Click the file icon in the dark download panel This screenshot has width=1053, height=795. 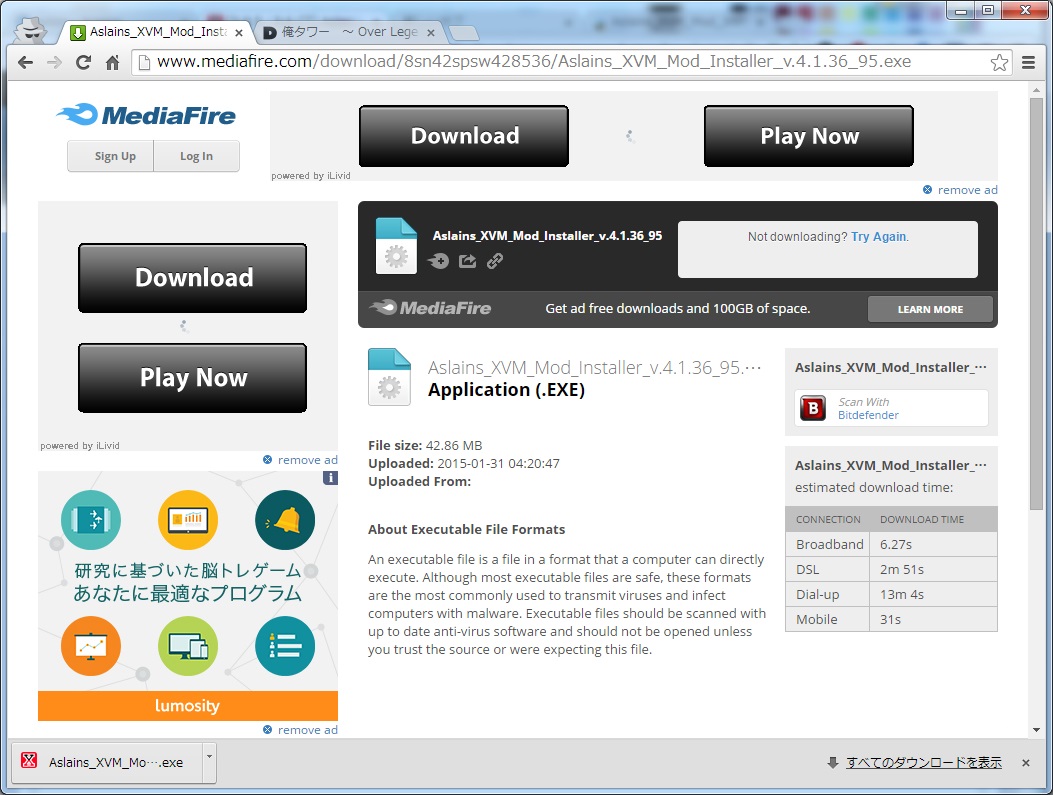click(396, 246)
